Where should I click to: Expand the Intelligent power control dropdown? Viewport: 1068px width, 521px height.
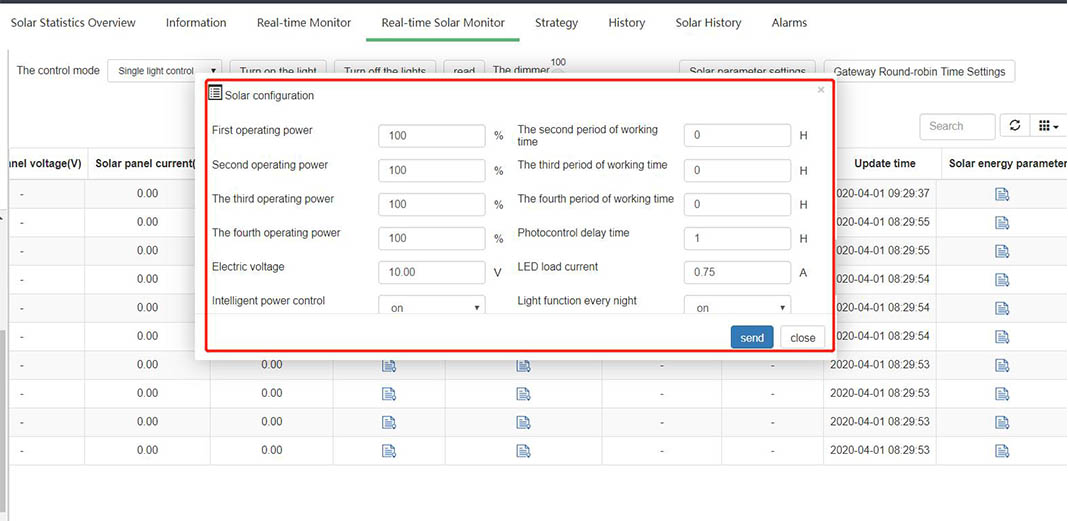pyautogui.click(x=431, y=307)
